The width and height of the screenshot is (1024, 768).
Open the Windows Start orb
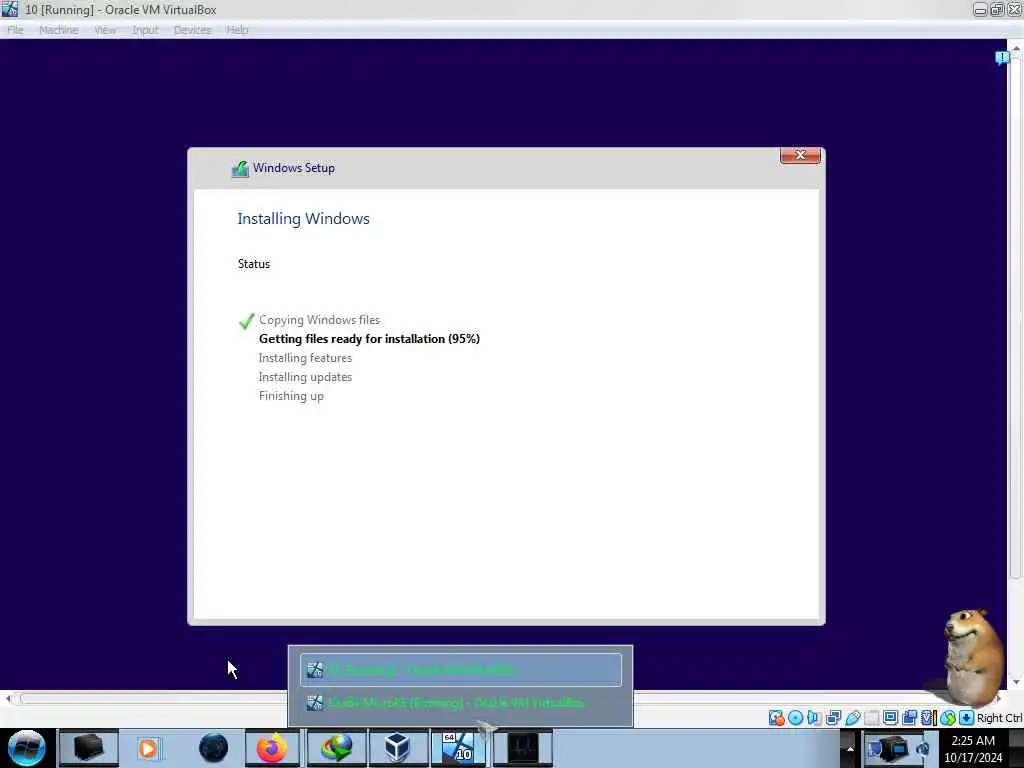point(26,748)
